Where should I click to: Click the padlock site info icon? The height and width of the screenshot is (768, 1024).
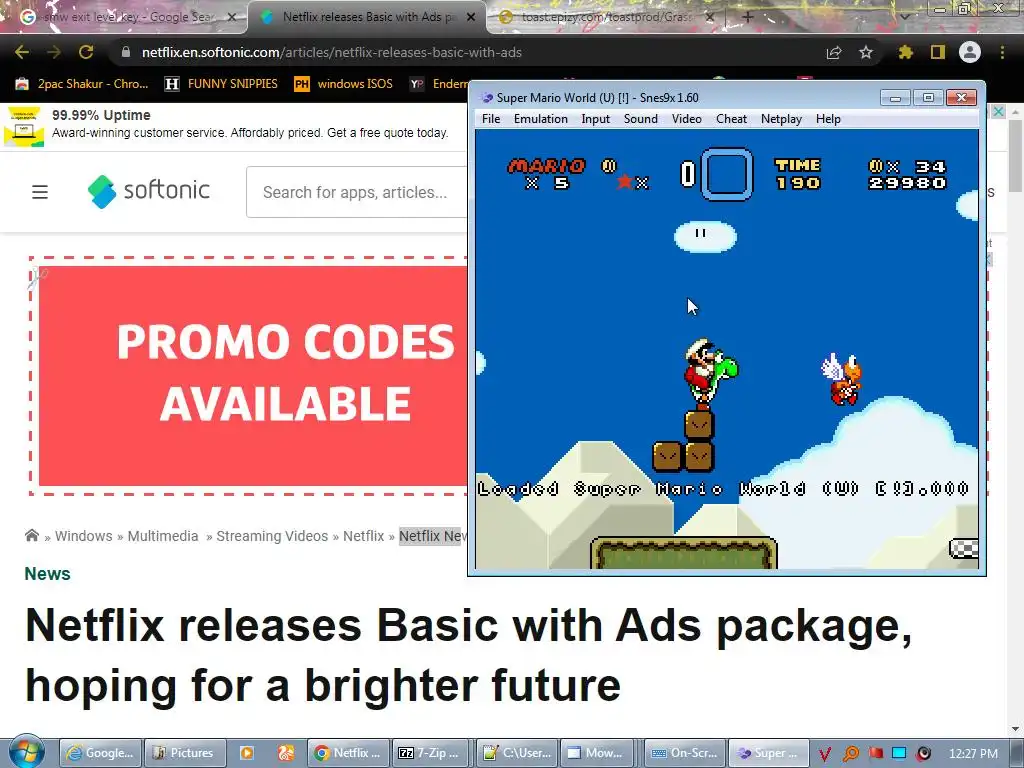[x=126, y=52]
